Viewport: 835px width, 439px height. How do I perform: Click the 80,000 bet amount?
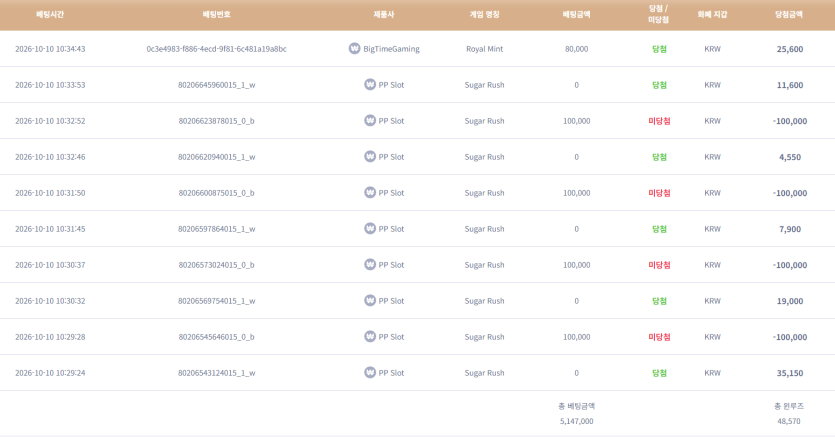(x=577, y=49)
